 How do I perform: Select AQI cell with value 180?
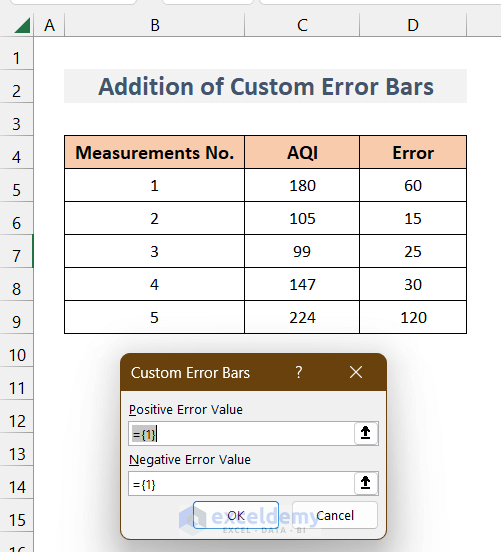coord(302,186)
